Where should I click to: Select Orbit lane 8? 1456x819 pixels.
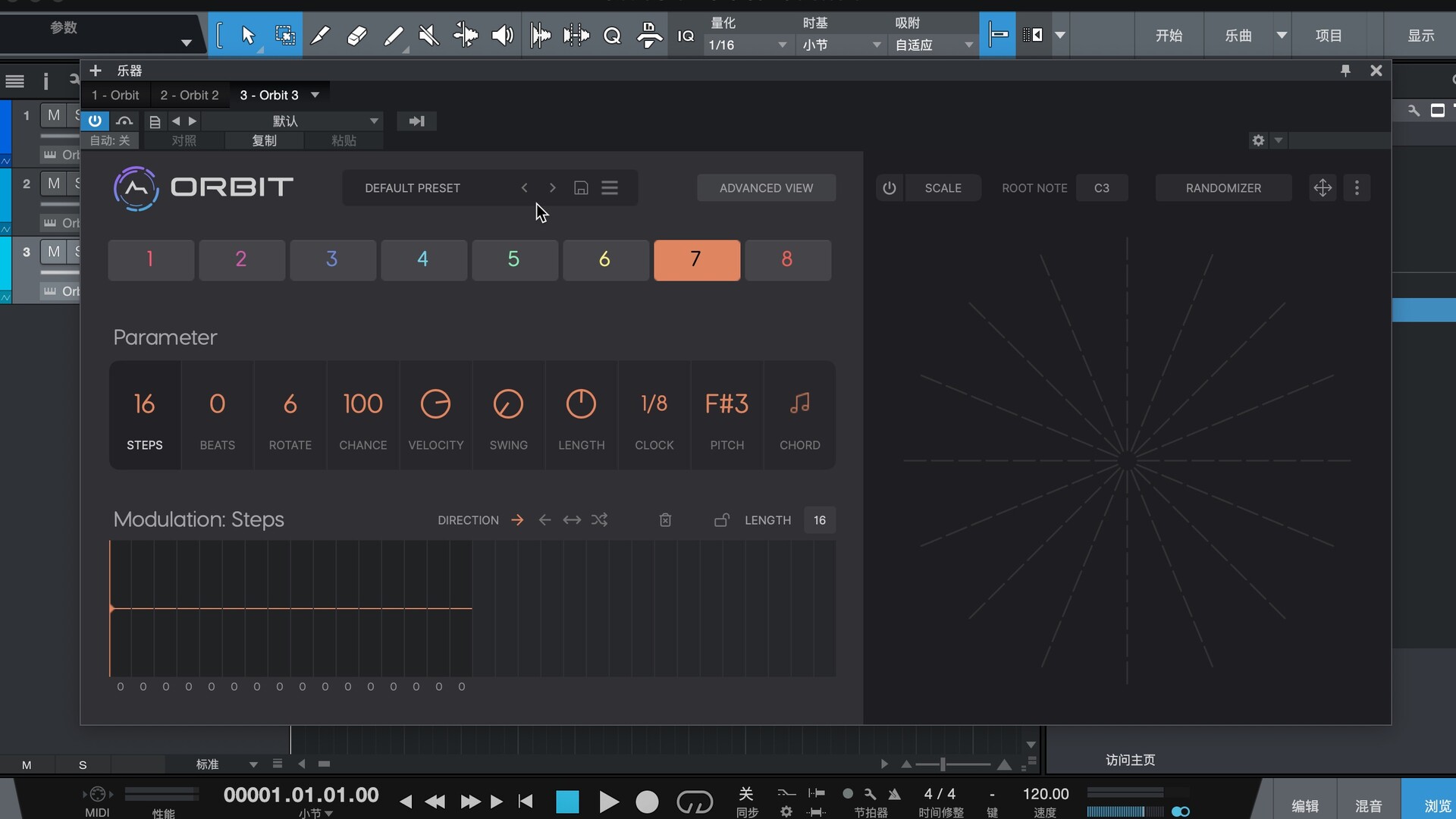point(788,260)
